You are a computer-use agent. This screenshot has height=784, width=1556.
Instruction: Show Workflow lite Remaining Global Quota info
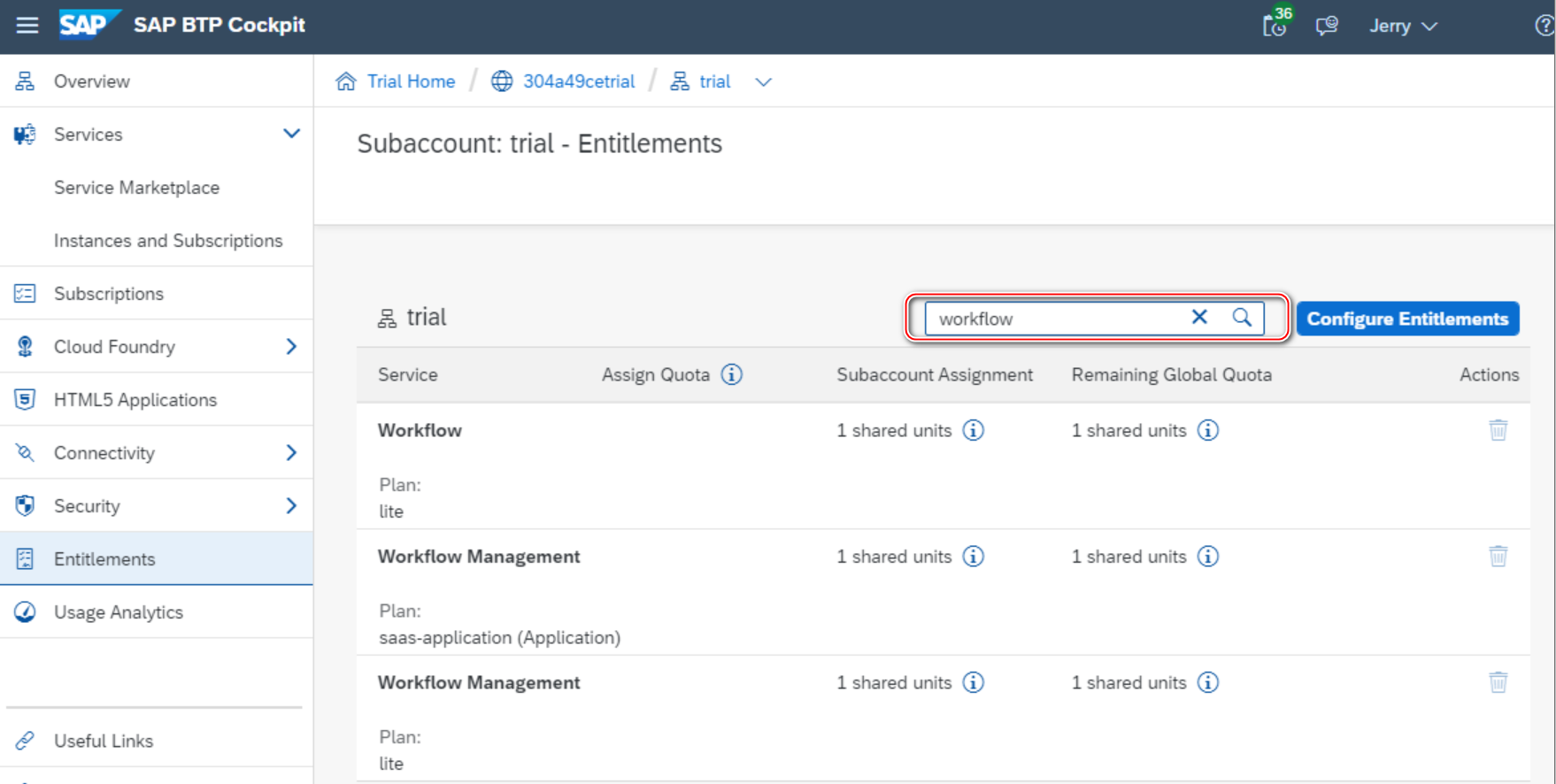click(x=1208, y=430)
